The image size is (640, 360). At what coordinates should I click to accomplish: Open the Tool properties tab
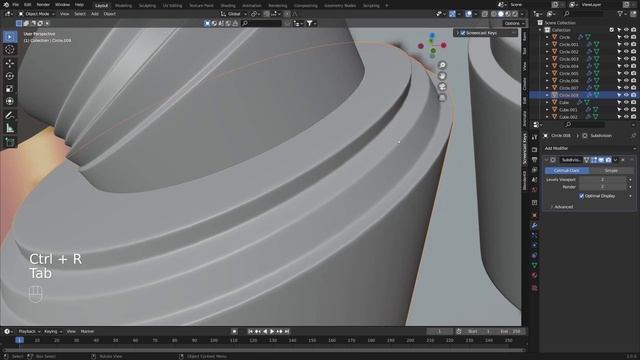pos(535,138)
